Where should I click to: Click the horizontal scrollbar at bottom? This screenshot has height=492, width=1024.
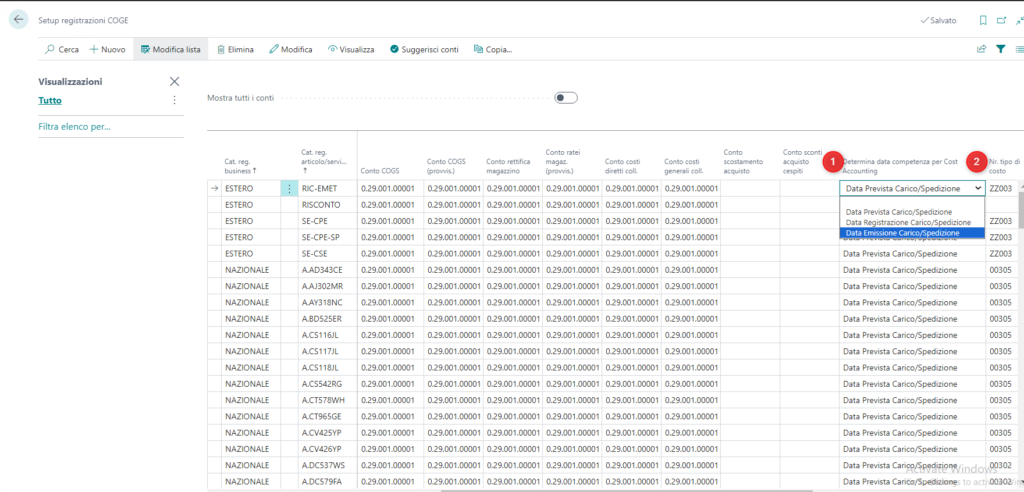coord(627,490)
